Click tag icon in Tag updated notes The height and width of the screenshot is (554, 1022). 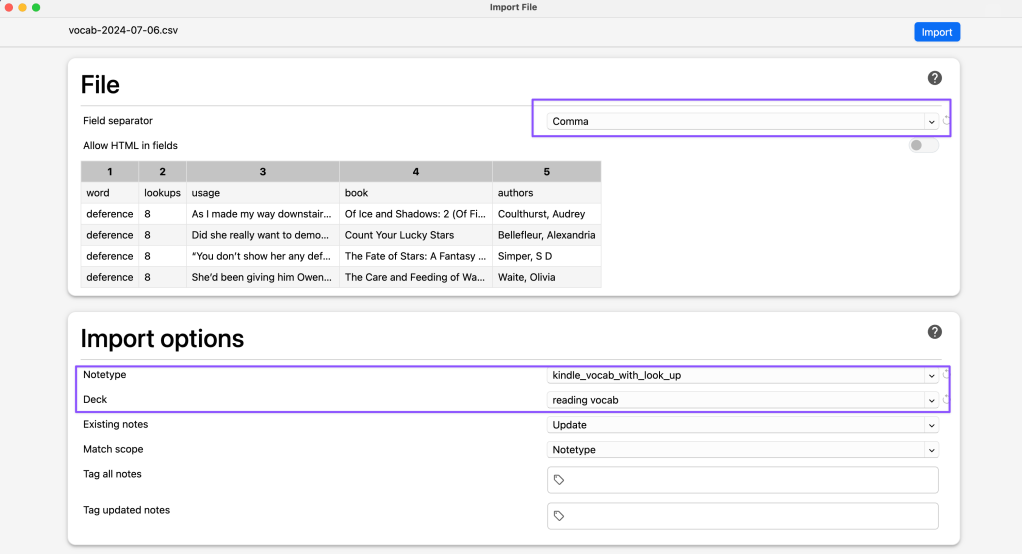[559, 516]
